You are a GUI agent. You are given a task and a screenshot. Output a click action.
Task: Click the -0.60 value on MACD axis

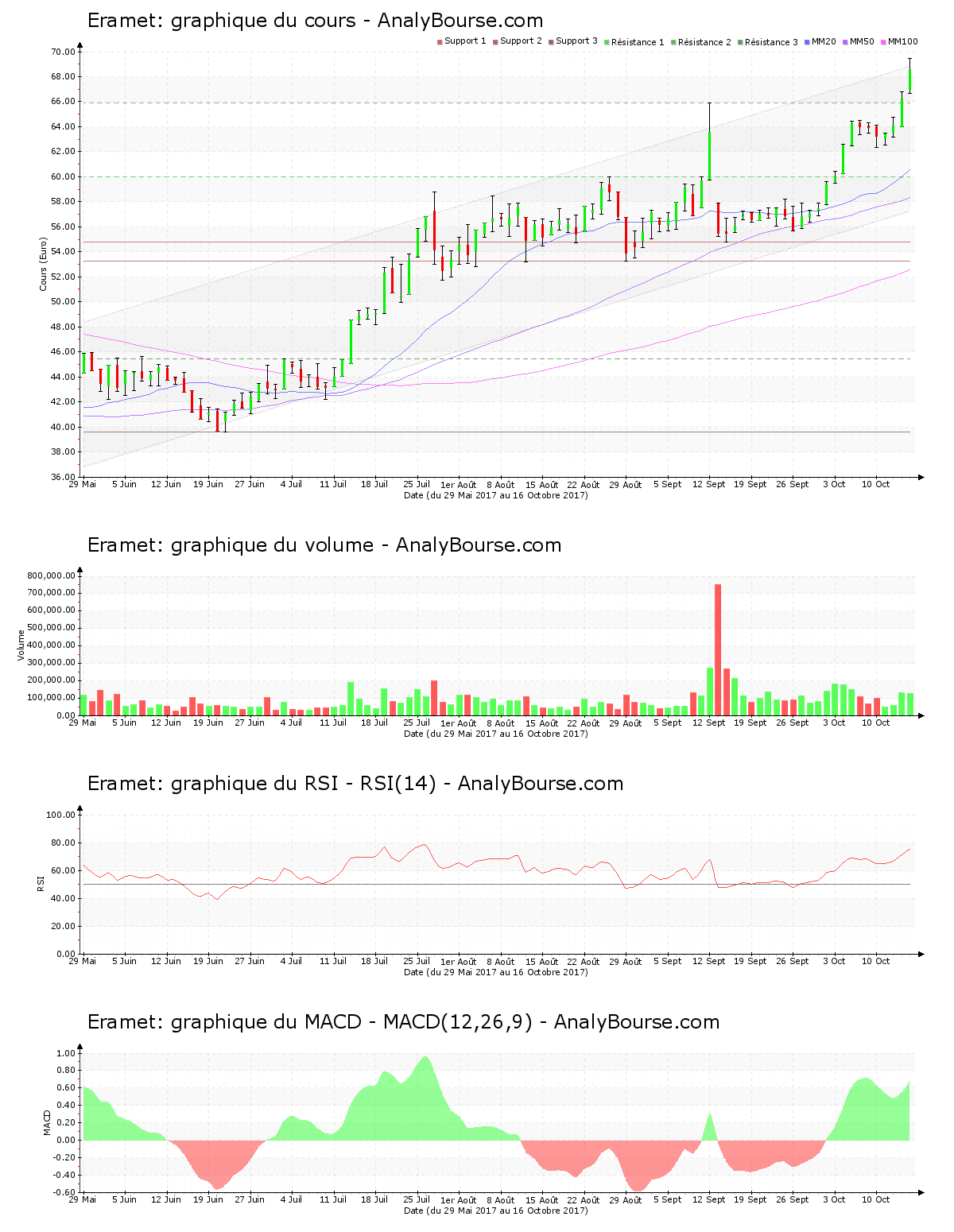click(64, 1192)
